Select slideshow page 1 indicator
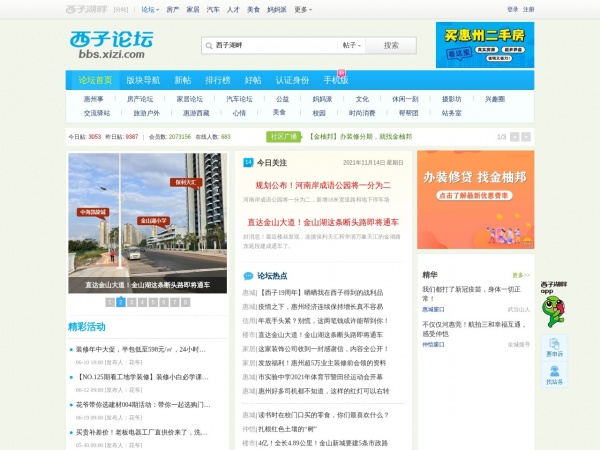600x450 pixels. point(110,302)
